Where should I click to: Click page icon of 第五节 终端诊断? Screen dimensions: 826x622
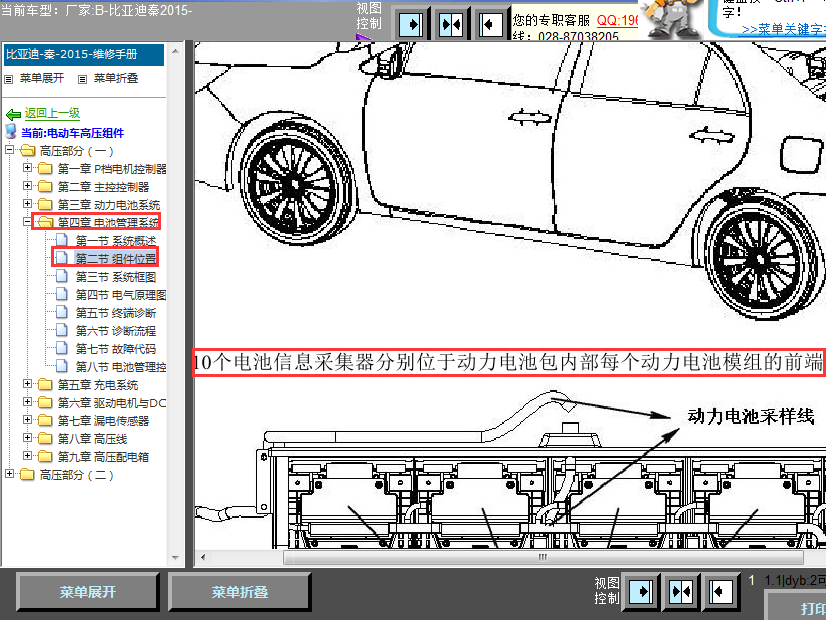pyautogui.click(x=62, y=312)
